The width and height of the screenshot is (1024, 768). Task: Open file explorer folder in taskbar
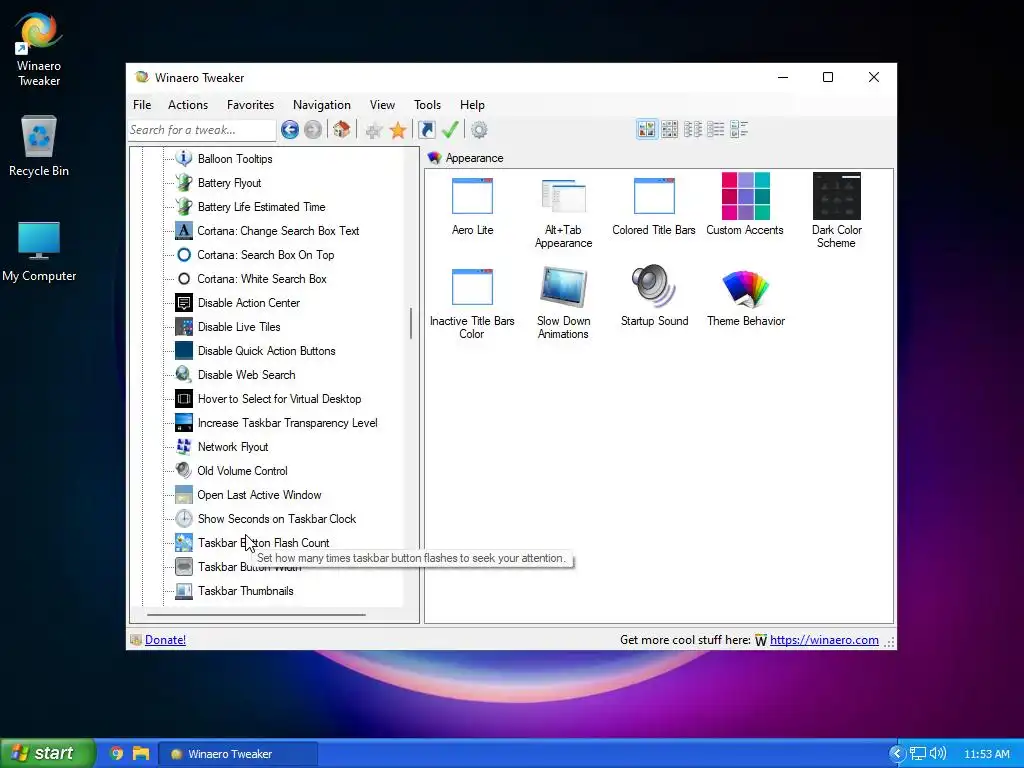tap(141, 754)
